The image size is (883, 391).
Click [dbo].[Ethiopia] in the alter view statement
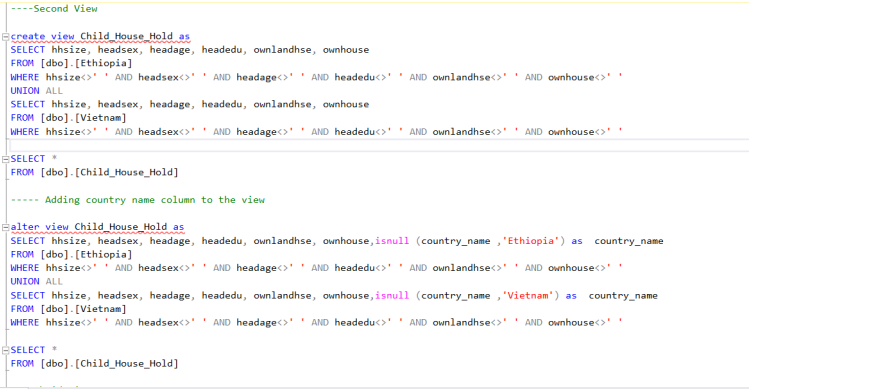[86, 255]
